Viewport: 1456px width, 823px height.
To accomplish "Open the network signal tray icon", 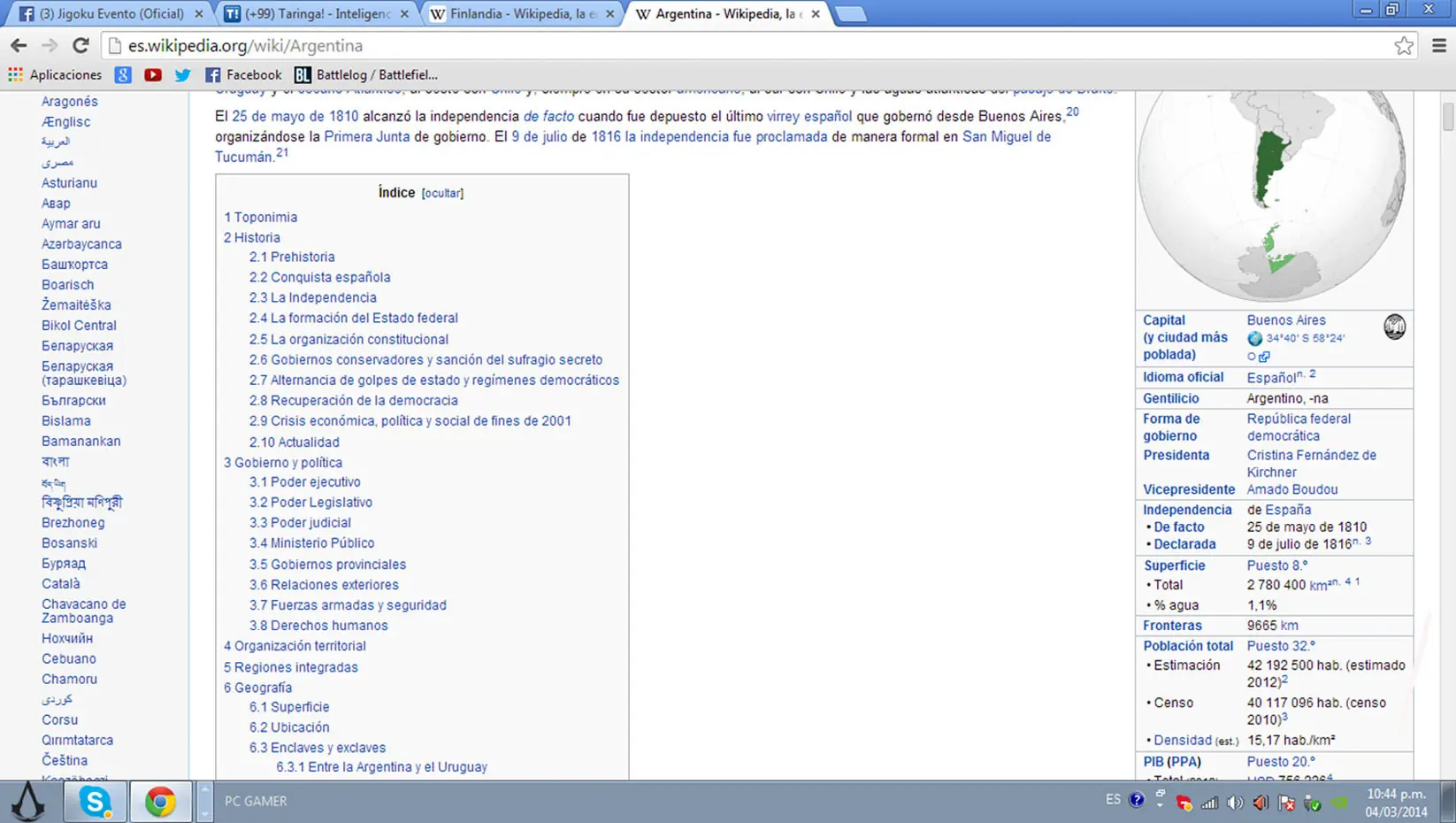I will coord(1209,803).
